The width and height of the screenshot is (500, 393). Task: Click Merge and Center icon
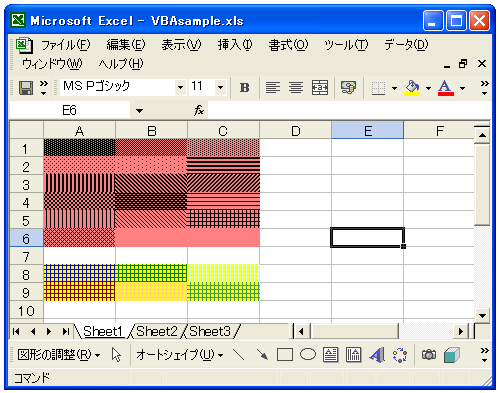tap(320, 88)
